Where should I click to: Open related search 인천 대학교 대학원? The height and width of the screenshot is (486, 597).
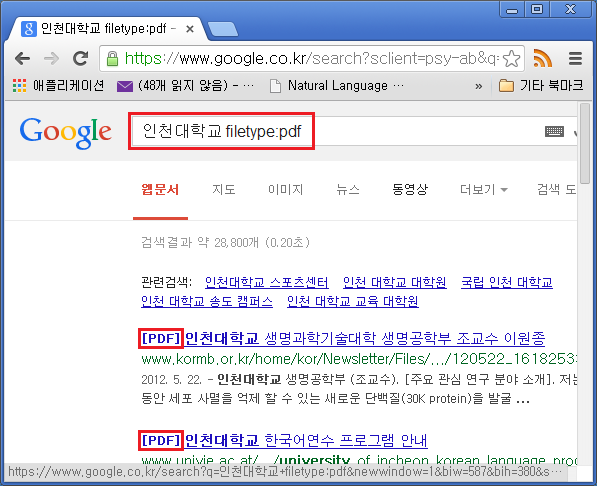point(394,282)
